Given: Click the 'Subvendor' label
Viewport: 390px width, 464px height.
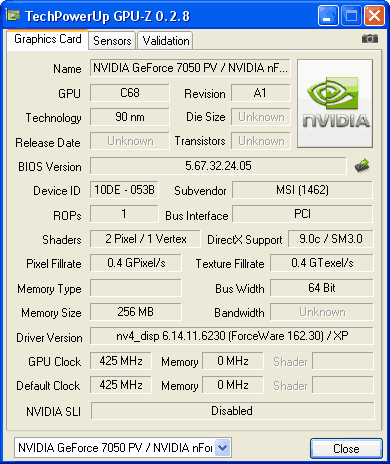Looking at the screenshot, I should [x=200, y=191].
